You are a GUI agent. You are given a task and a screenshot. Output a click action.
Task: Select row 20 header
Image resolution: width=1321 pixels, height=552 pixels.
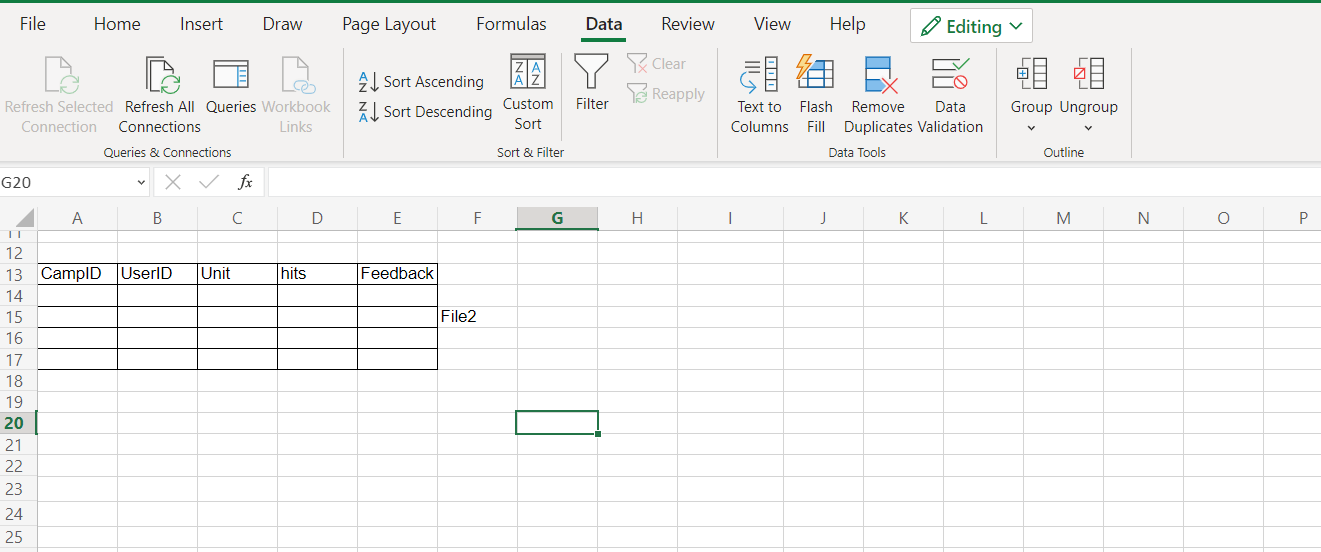pyautogui.click(x=18, y=423)
